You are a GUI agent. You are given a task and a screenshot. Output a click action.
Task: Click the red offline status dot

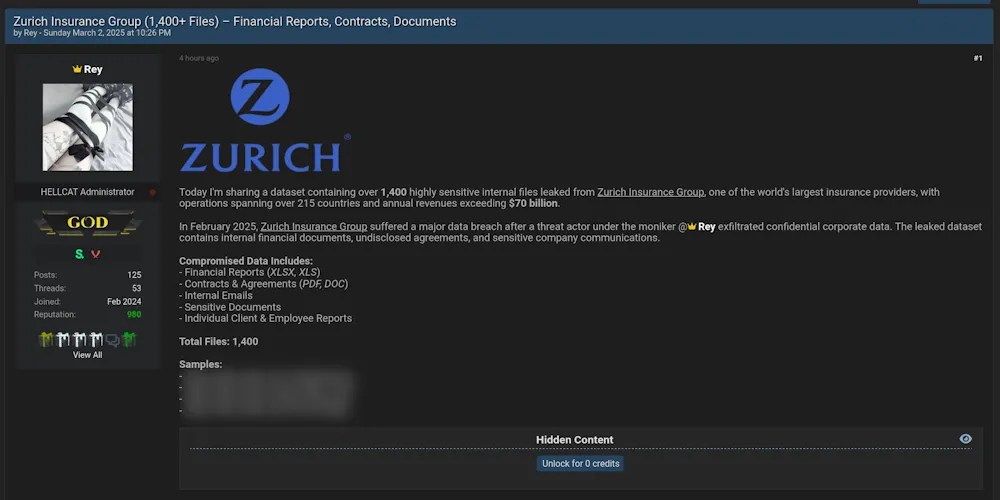152,192
